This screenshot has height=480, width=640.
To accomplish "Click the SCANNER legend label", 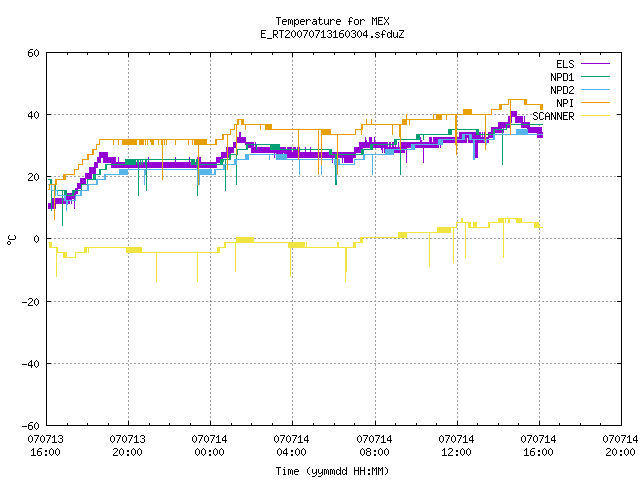I will click(x=553, y=116).
